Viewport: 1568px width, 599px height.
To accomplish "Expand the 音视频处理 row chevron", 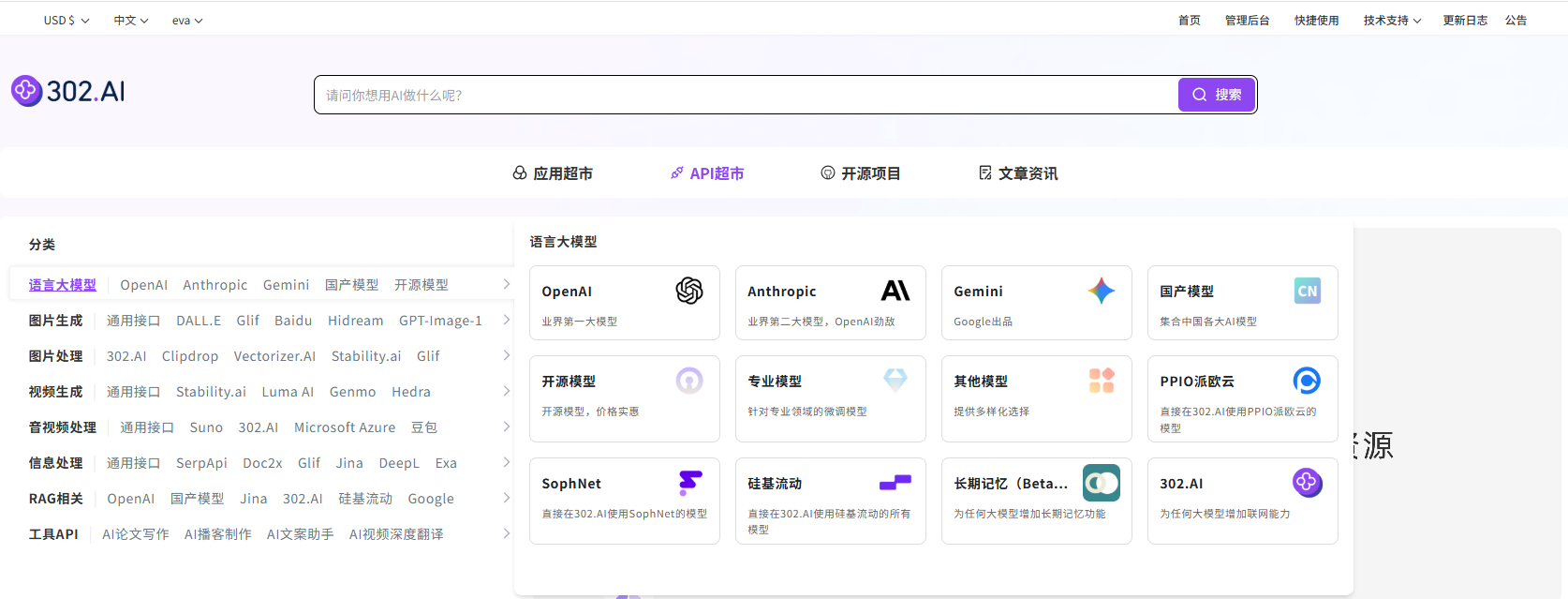I will click(506, 427).
